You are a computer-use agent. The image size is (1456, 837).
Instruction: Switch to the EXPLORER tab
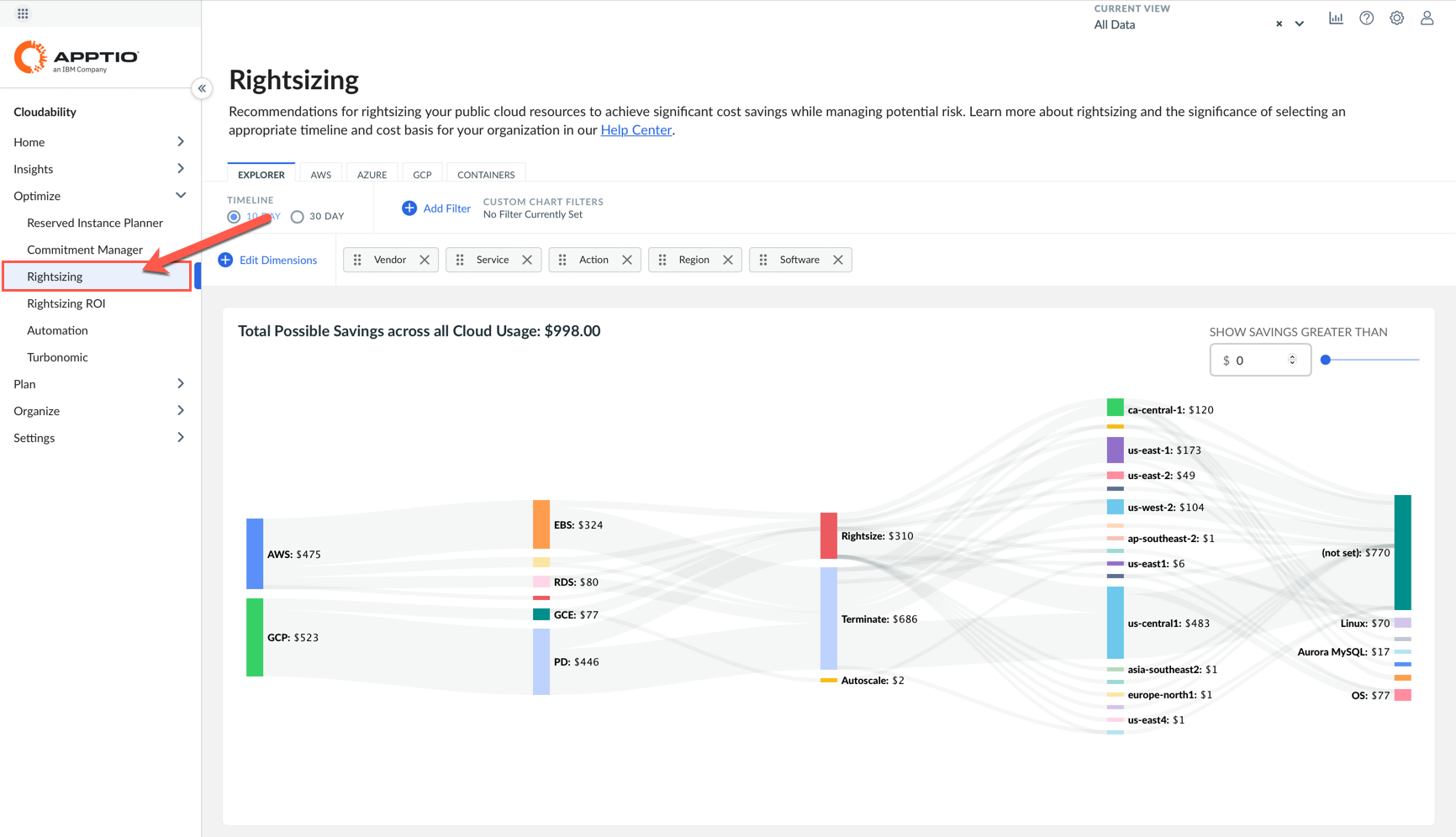pyautogui.click(x=261, y=174)
